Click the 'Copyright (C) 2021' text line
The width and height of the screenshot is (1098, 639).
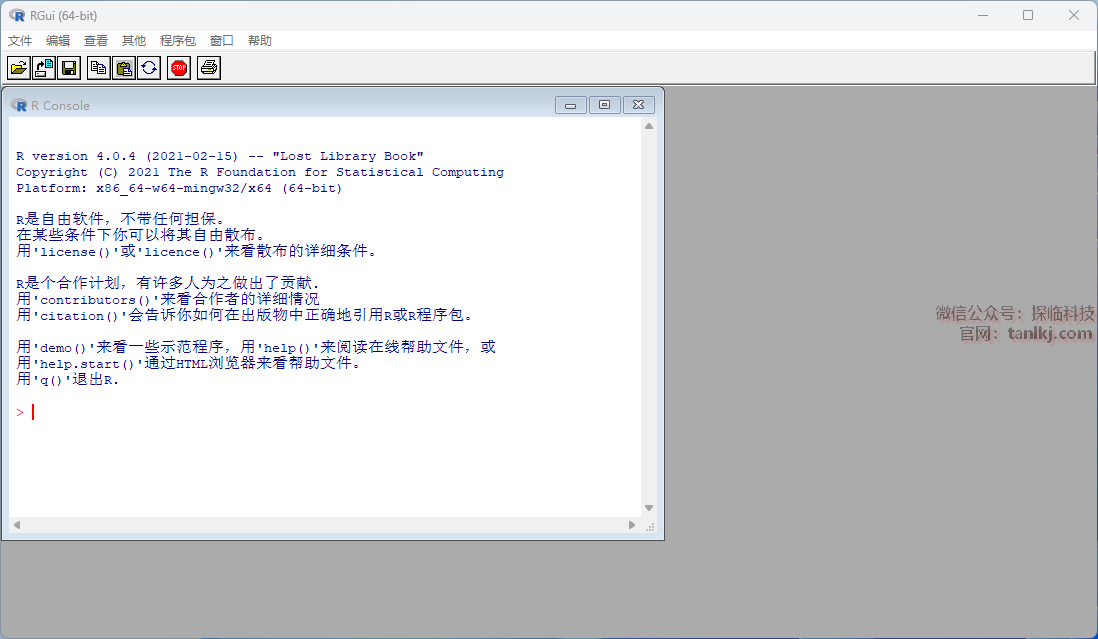tap(260, 172)
